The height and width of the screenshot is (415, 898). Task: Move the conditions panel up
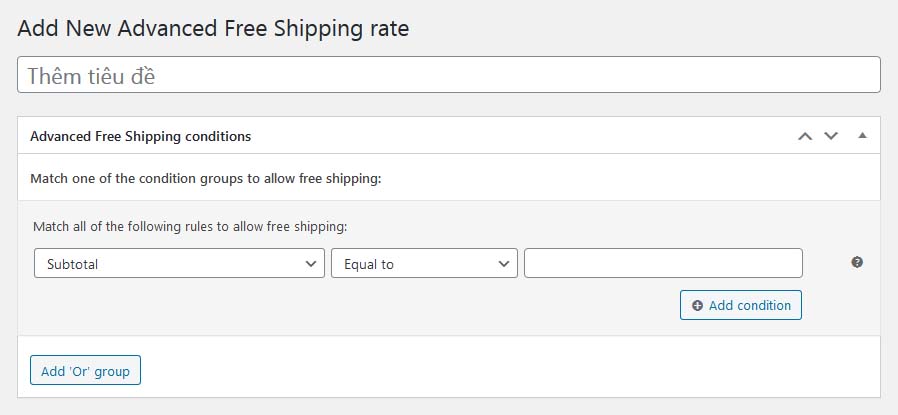(805, 136)
